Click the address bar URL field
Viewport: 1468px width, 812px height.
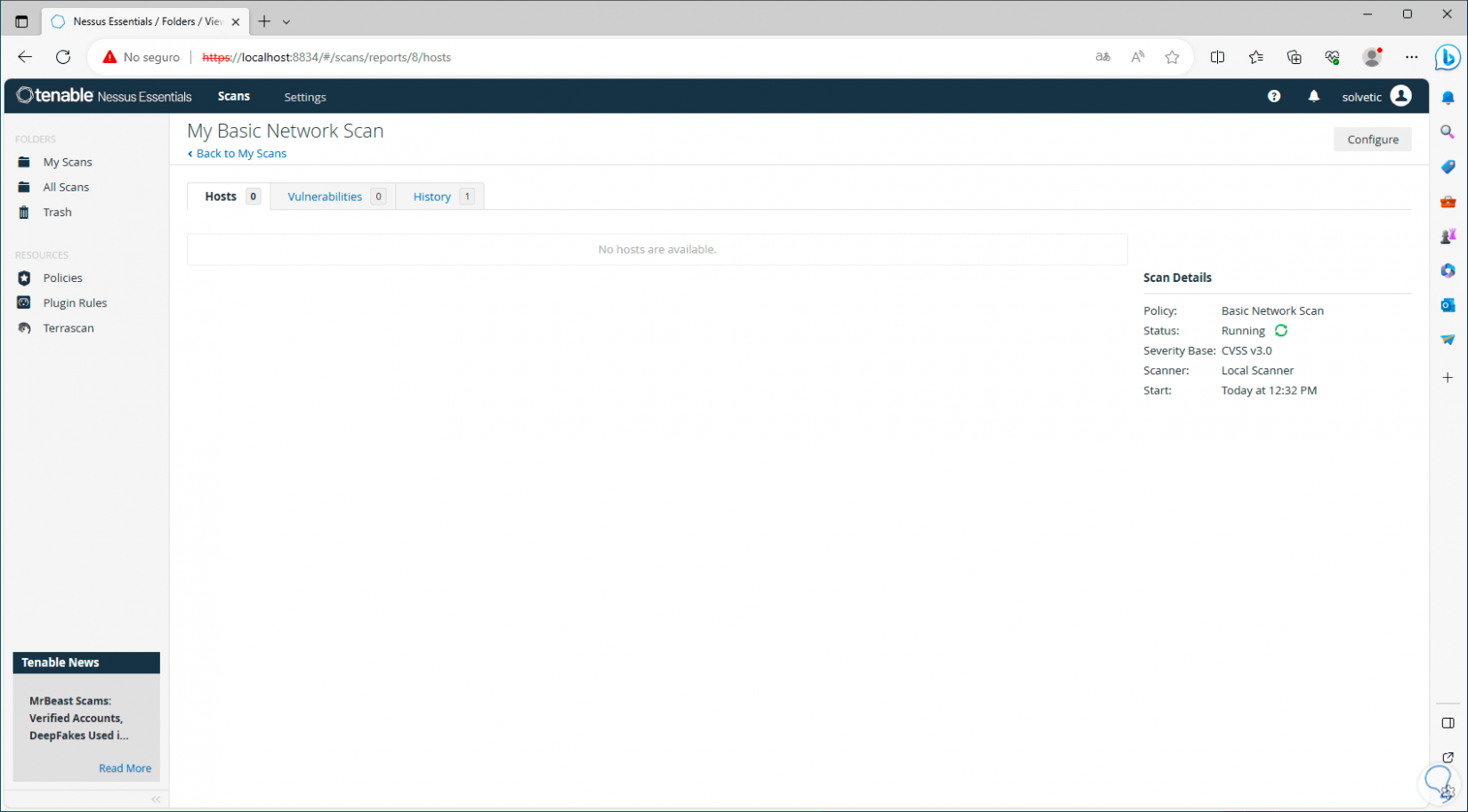coord(641,57)
